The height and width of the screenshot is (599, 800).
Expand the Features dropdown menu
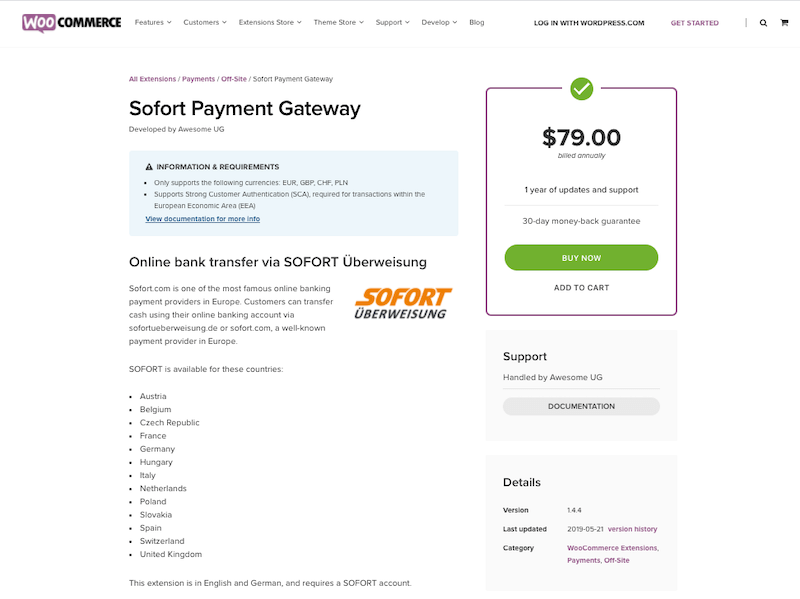(x=153, y=23)
